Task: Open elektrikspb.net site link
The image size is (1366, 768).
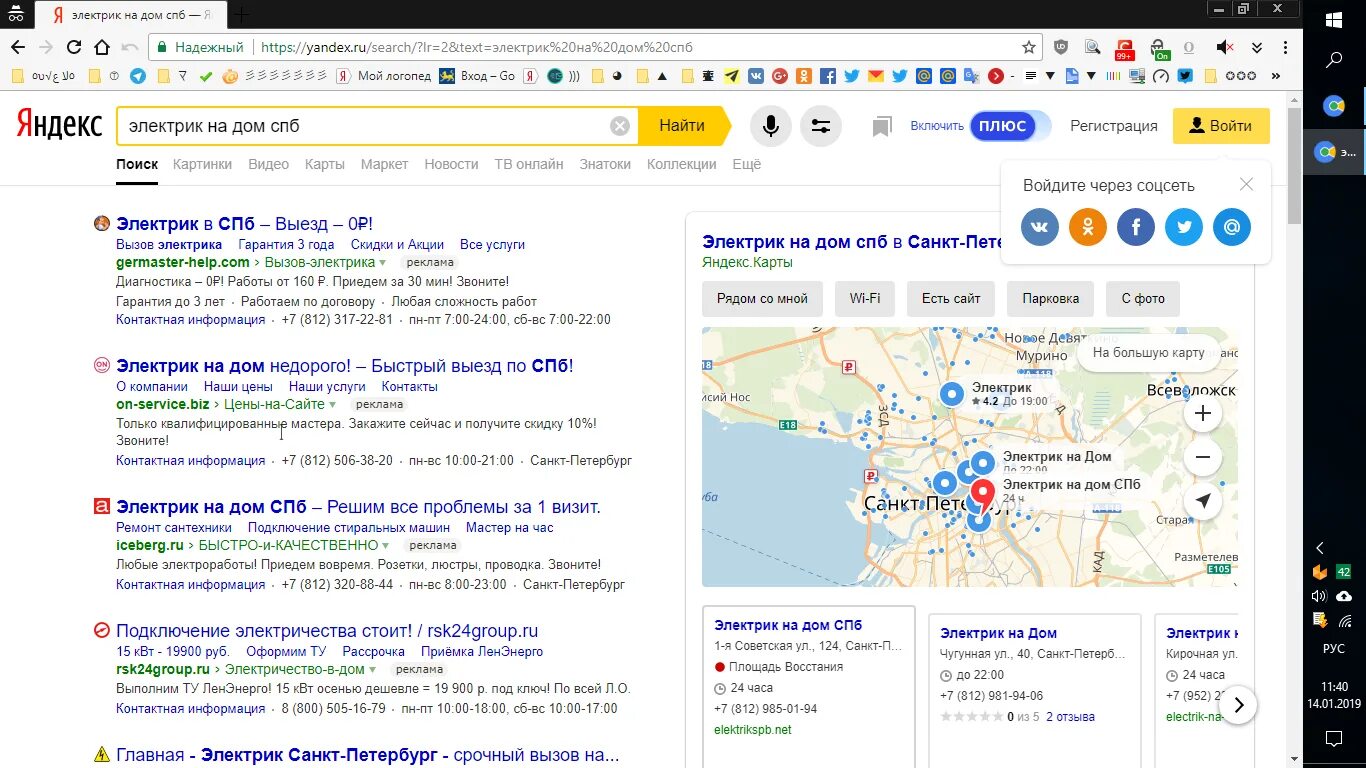Action: (753, 730)
